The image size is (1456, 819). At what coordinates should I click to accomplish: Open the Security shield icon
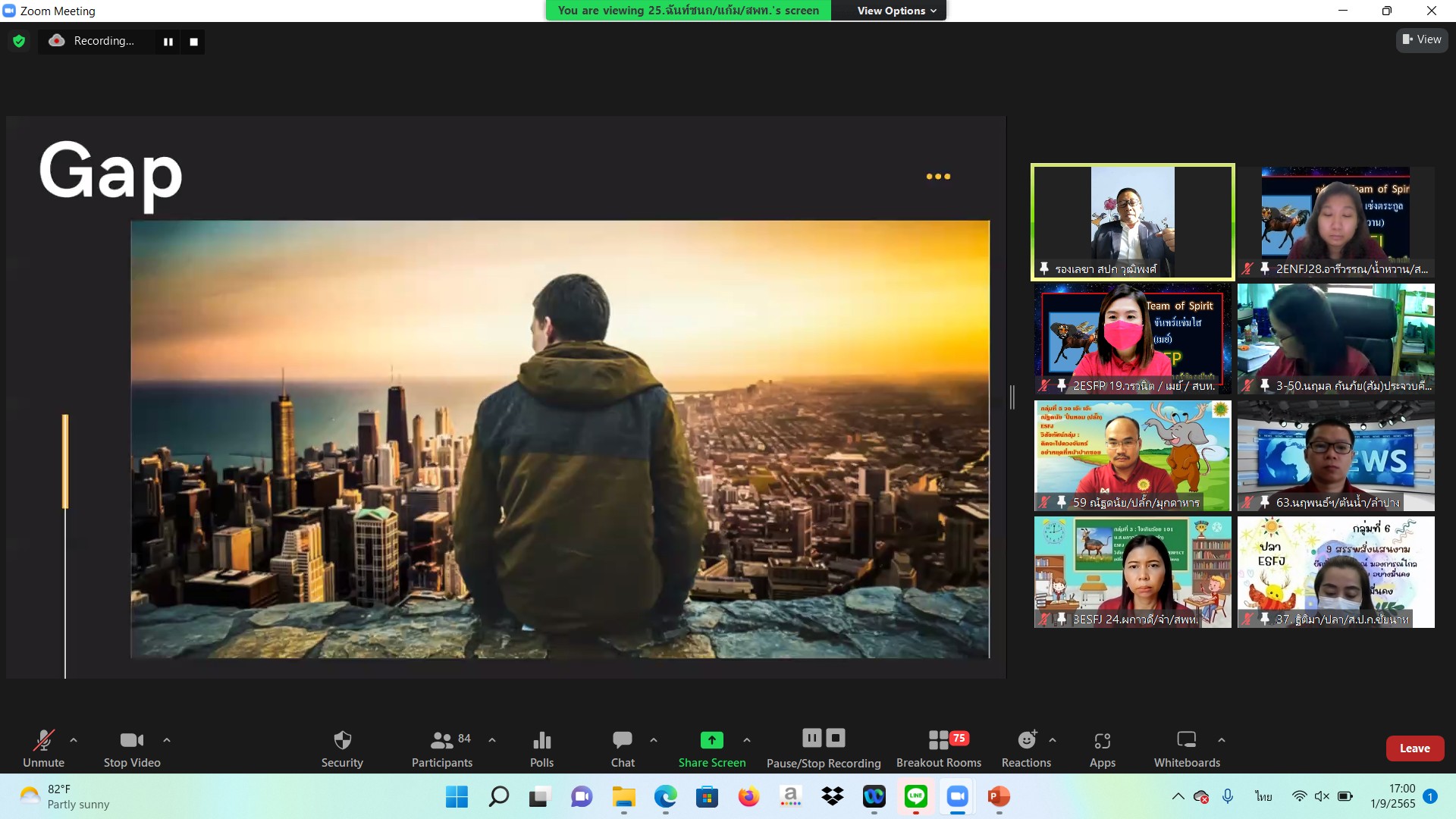pyautogui.click(x=342, y=740)
